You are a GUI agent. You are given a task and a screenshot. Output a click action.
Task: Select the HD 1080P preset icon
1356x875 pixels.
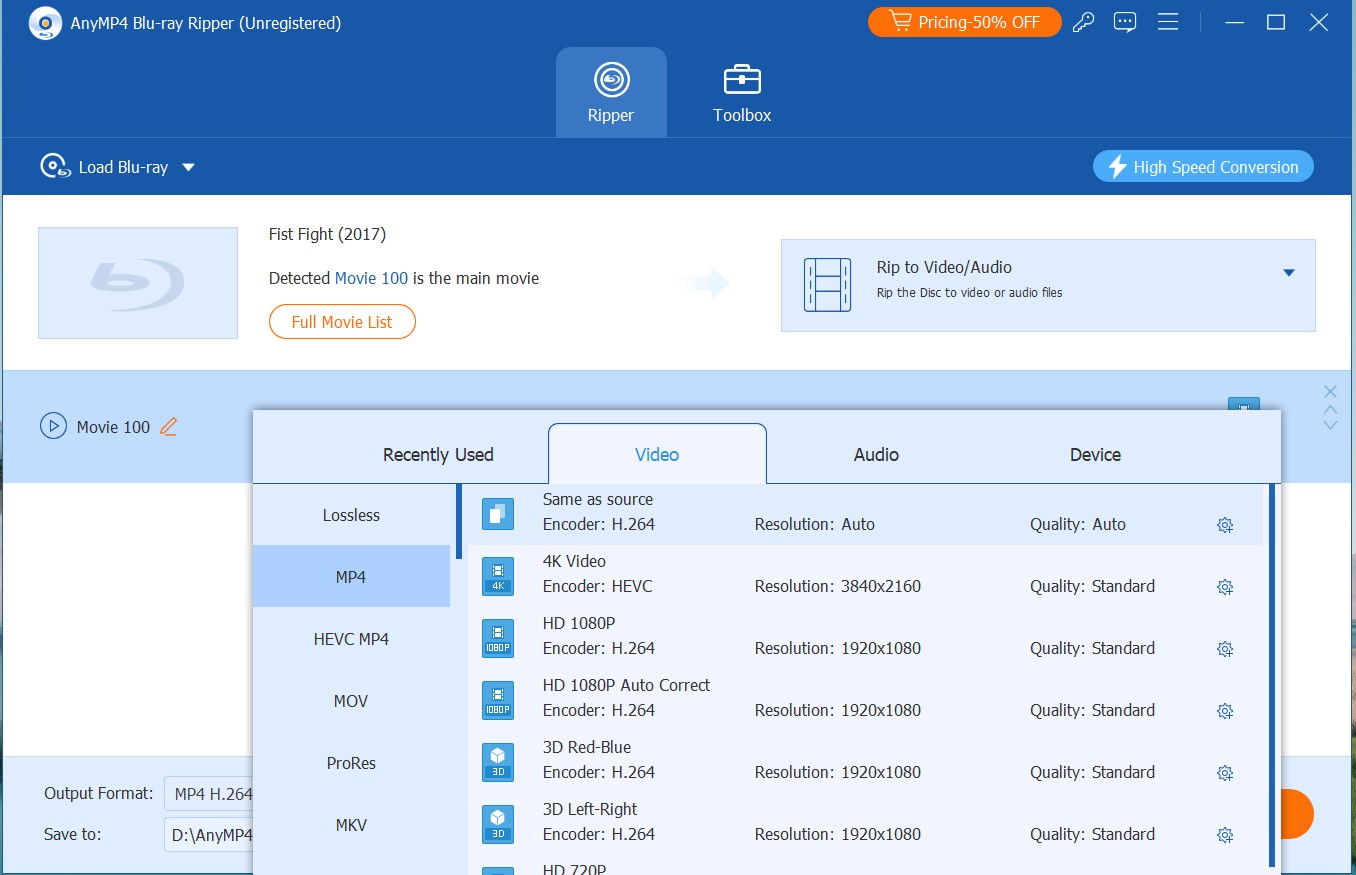497,638
